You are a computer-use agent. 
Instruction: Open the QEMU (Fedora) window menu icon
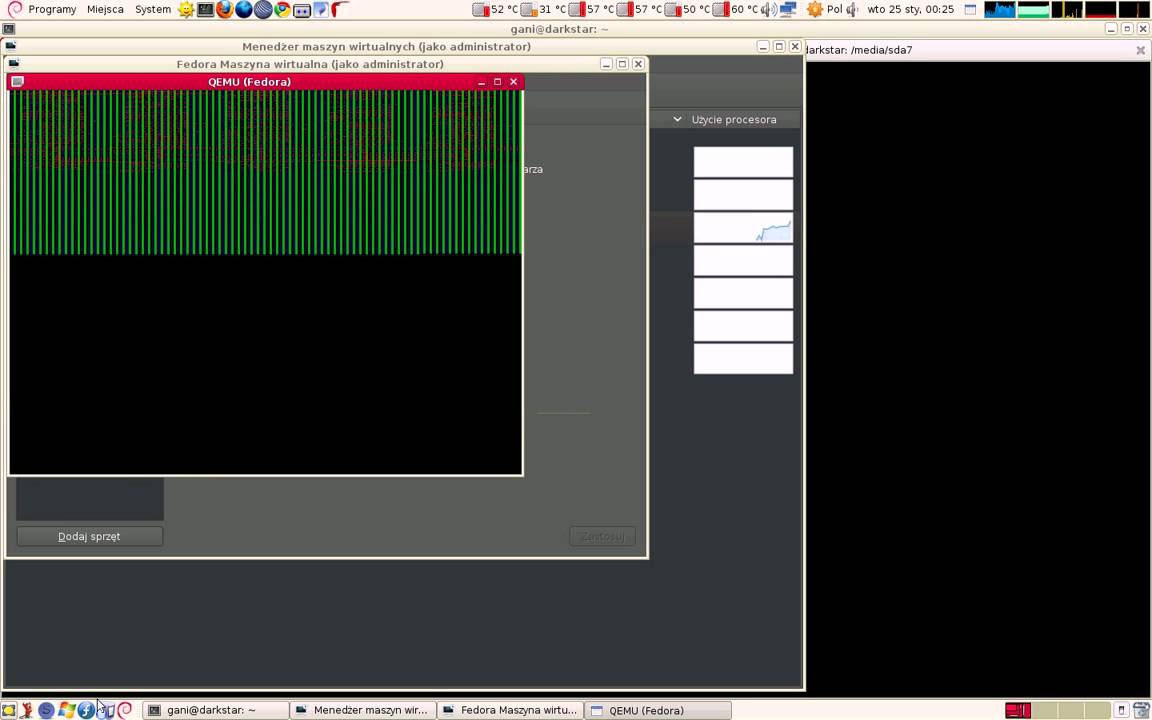[x=18, y=82]
